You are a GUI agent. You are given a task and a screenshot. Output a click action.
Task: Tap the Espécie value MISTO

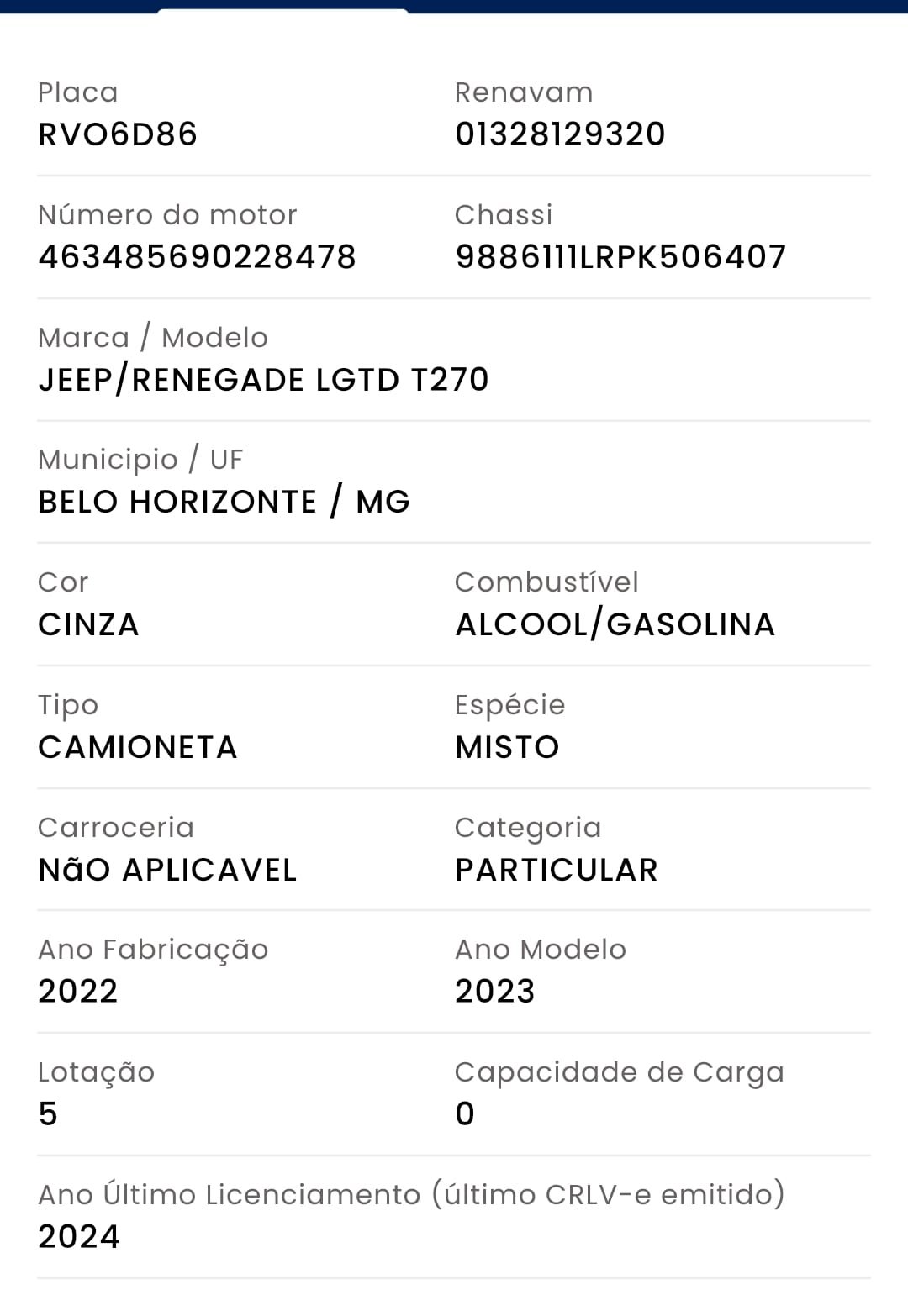[x=507, y=747]
